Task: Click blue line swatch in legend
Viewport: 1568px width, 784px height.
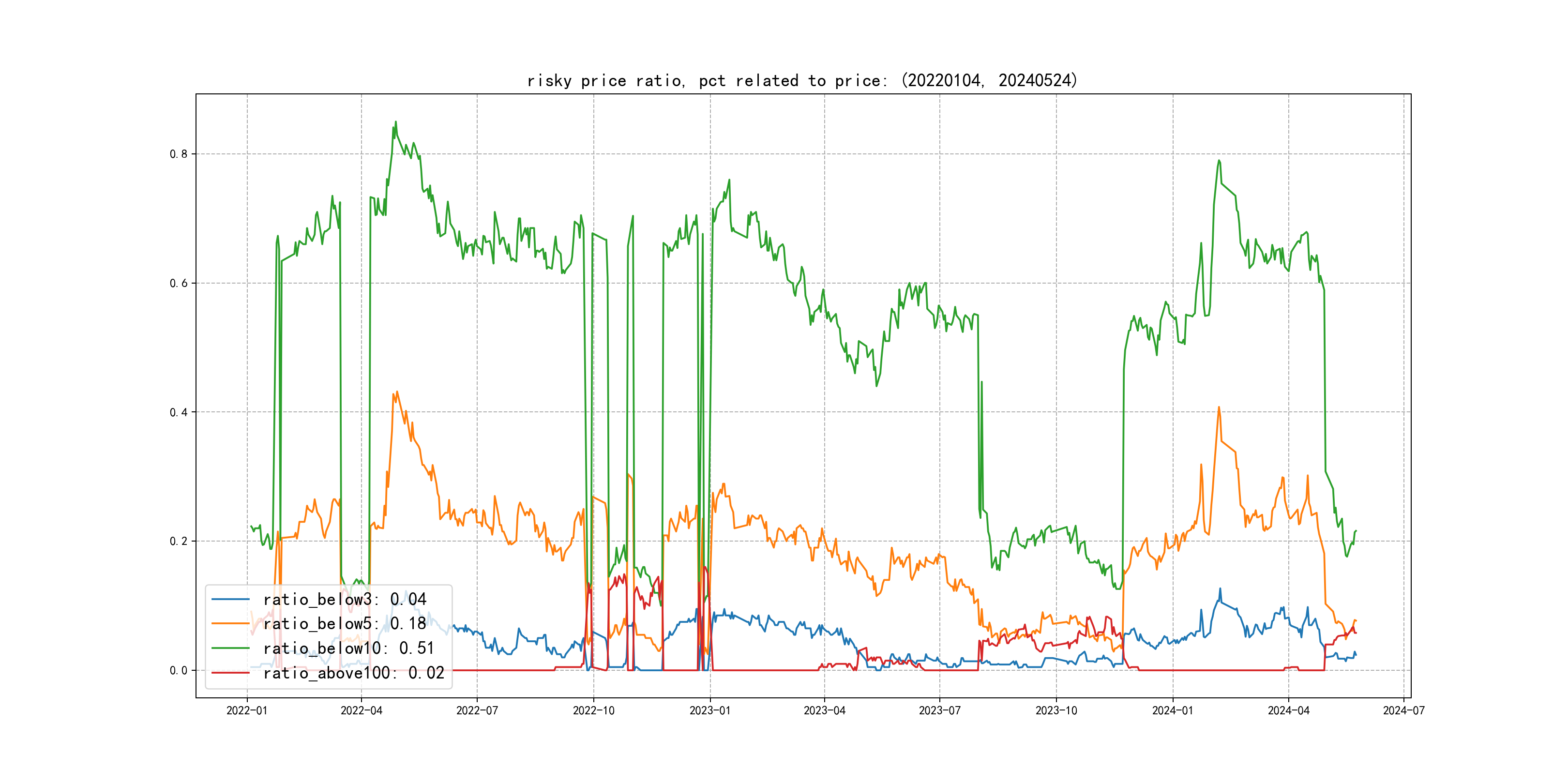Action: (230, 600)
